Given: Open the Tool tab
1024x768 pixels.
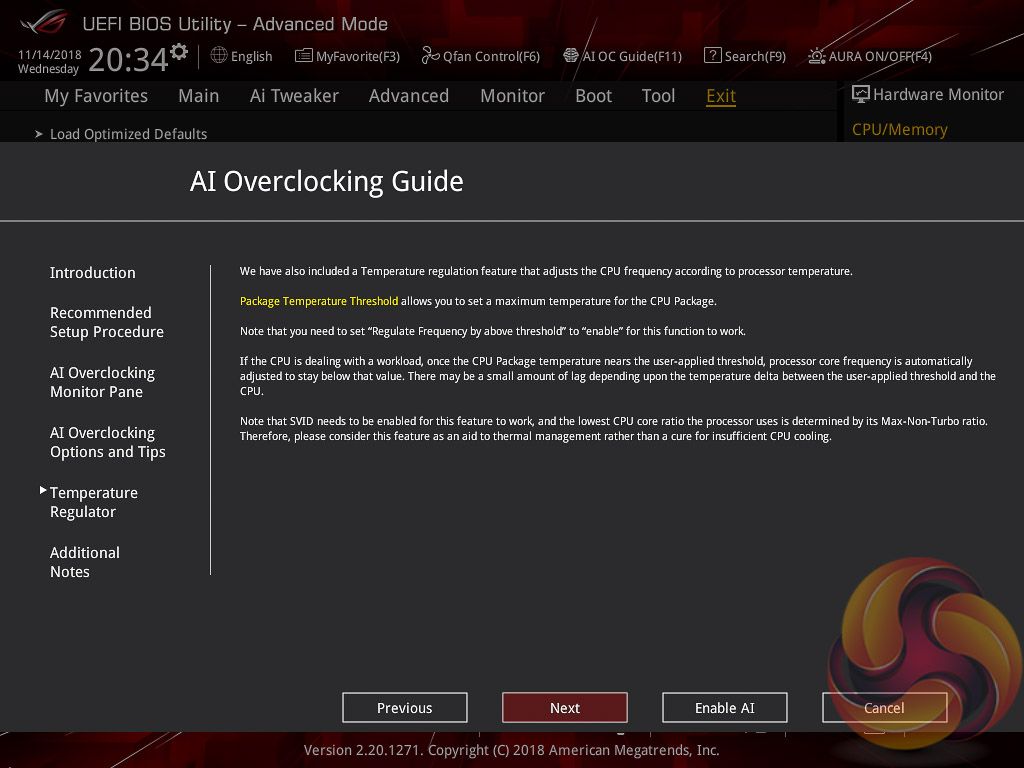Looking at the screenshot, I should (658, 96).
